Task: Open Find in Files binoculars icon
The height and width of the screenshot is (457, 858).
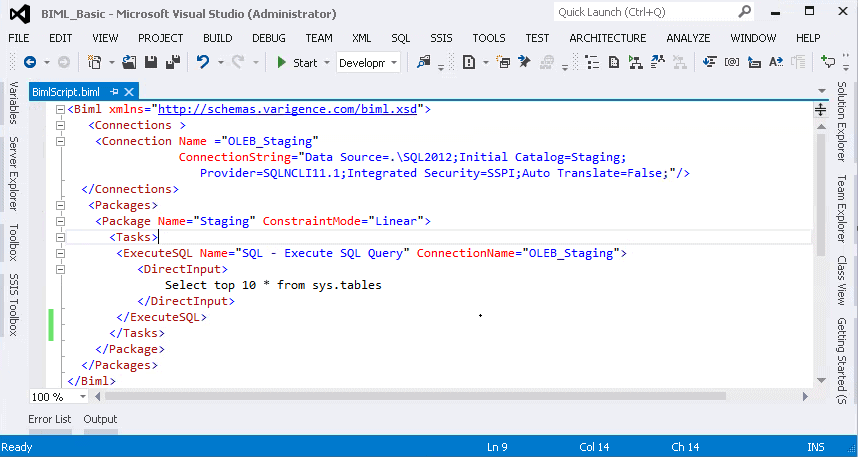Action: (x=424, y=62)
